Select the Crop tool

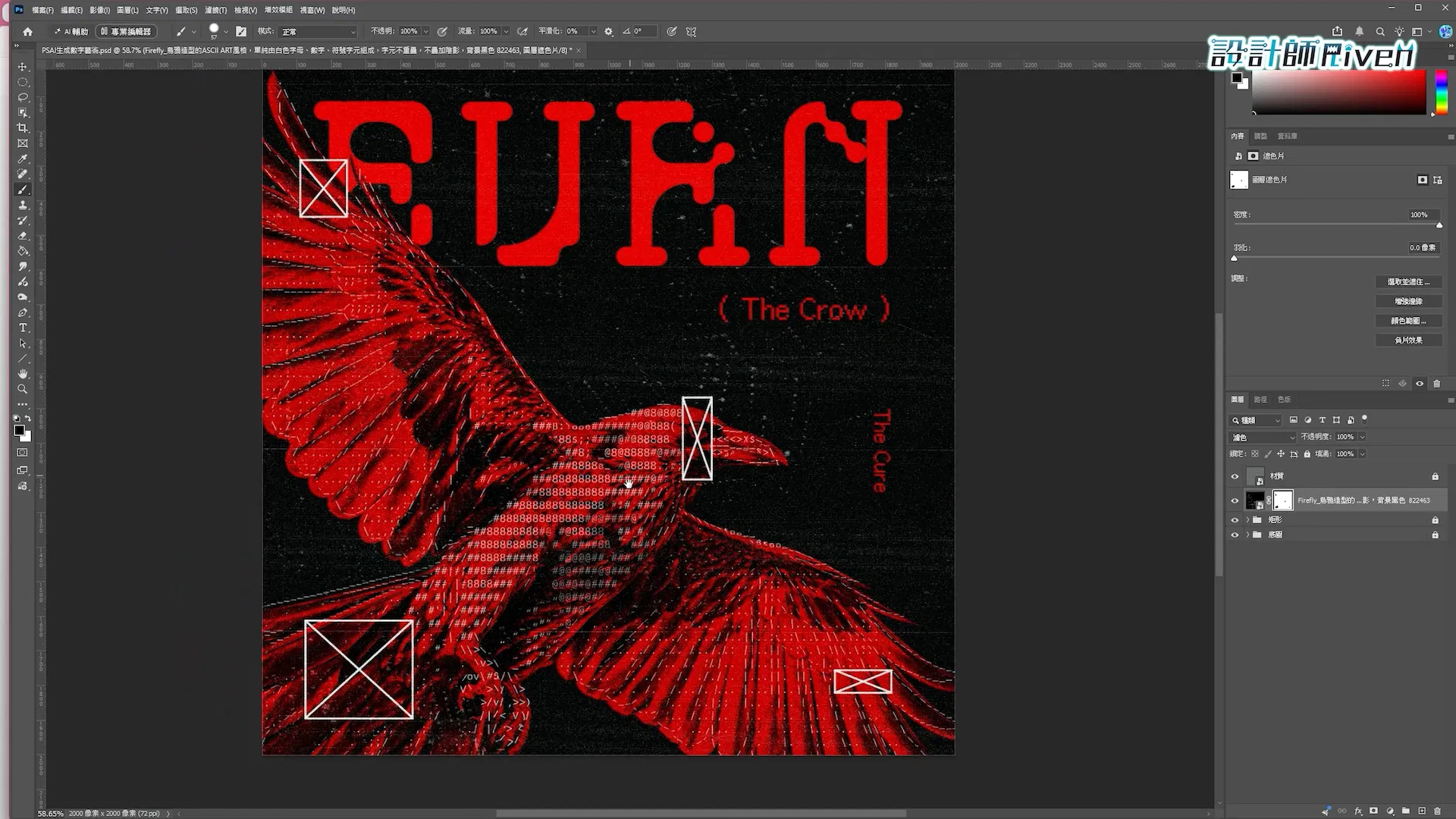point(23,127)
